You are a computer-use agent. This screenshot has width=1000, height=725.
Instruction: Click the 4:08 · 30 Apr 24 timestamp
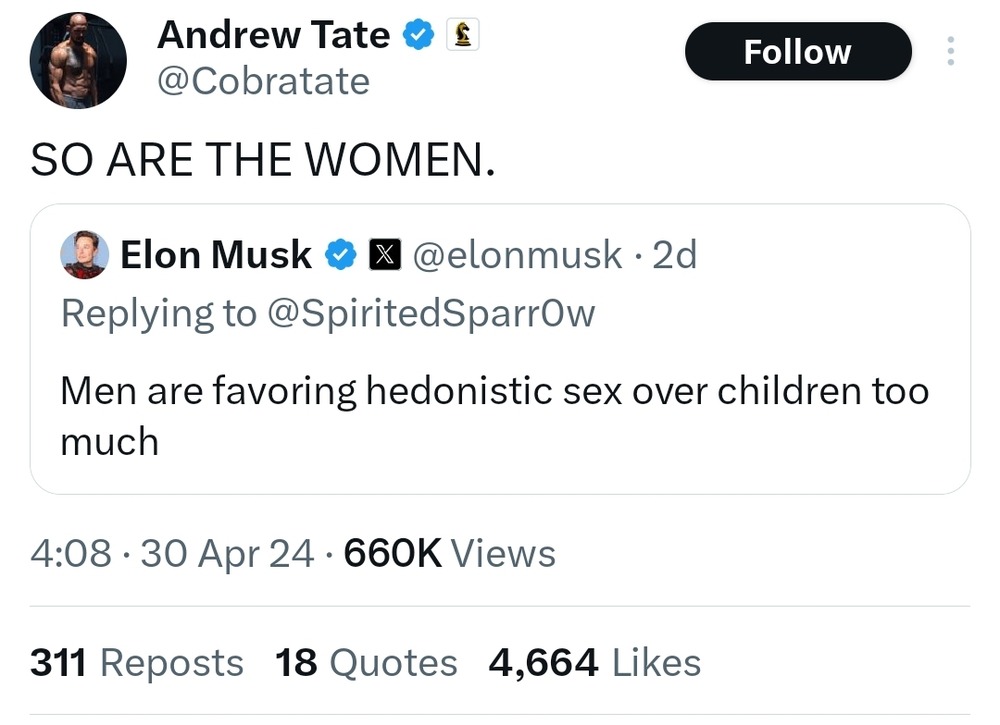click(x=172, y=553)
